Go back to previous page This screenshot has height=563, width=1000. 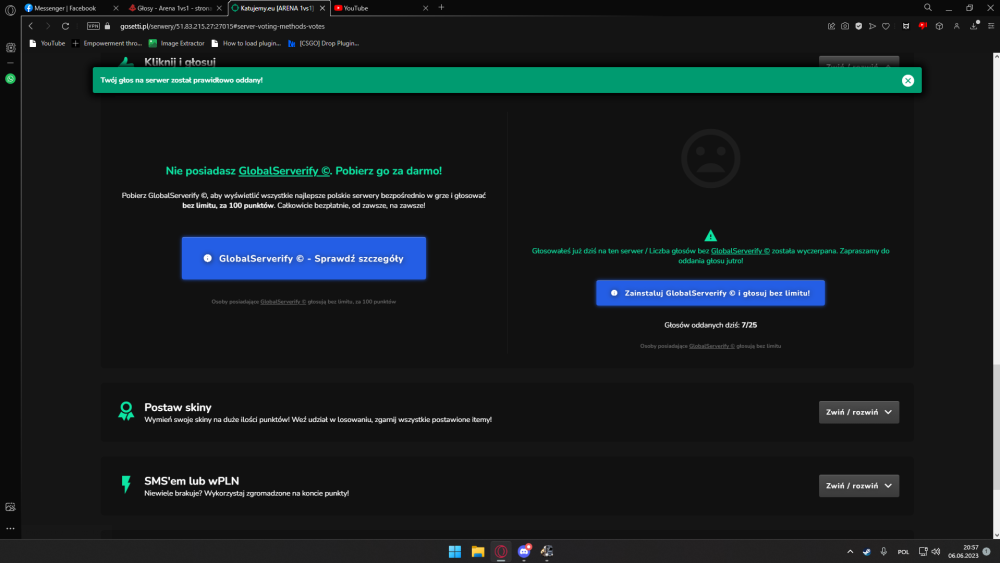coord(31,26)
